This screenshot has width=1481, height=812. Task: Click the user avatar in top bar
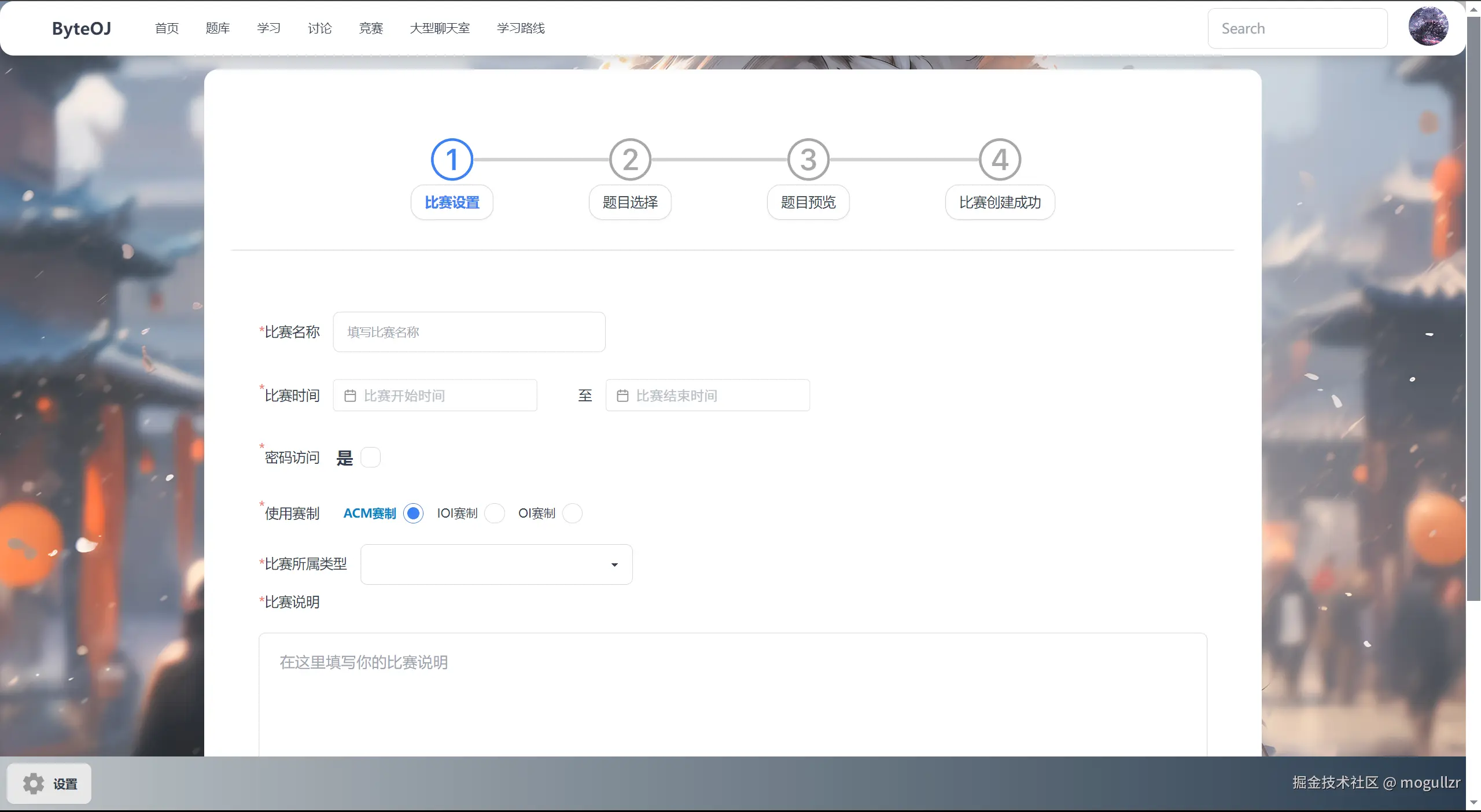[1428, 27]
